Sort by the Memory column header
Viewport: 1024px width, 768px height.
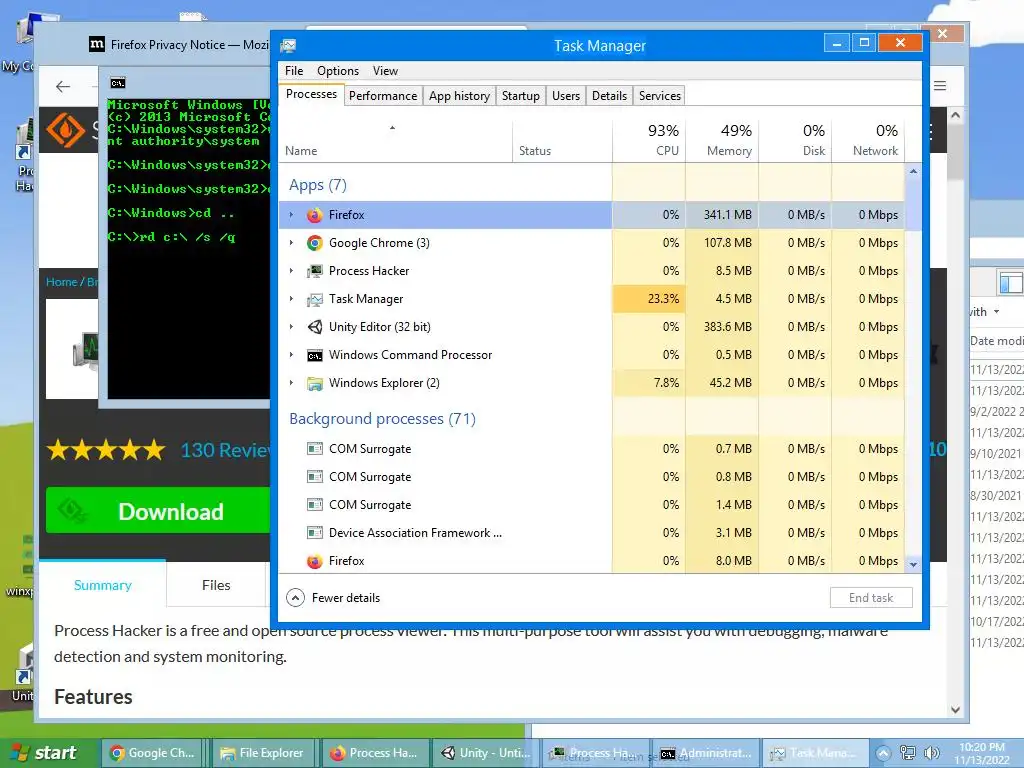[x=722, y=140]
